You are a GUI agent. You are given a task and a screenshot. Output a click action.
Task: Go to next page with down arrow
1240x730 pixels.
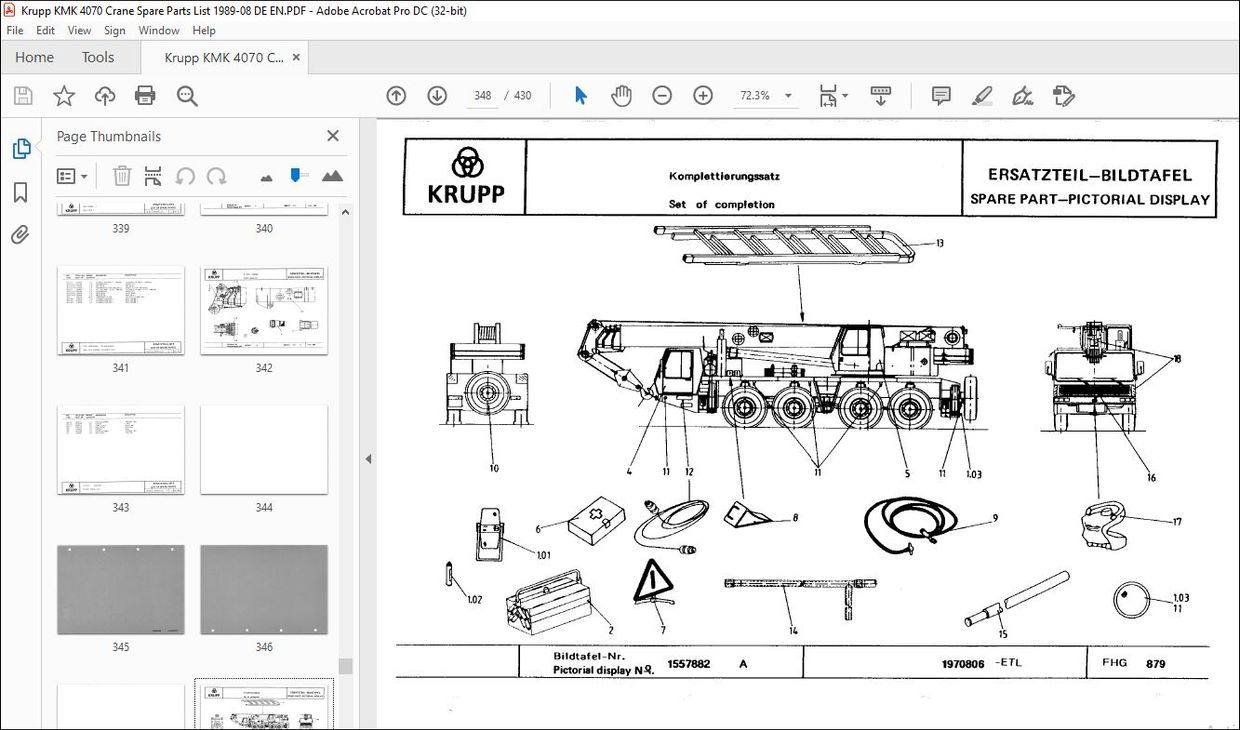[437, 95]
